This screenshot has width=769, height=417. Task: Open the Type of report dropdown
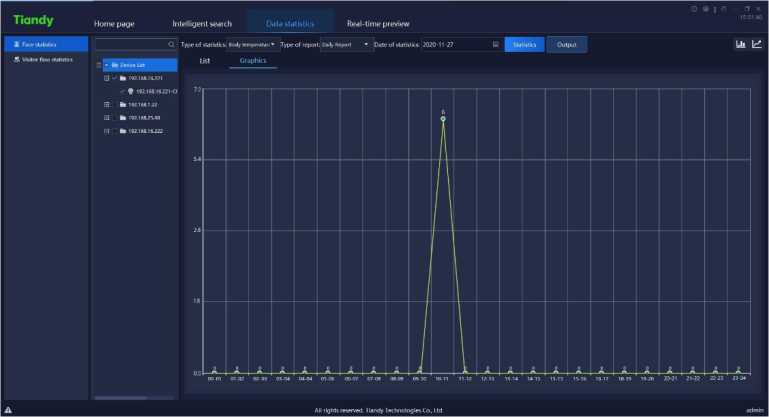coord(345,45)
